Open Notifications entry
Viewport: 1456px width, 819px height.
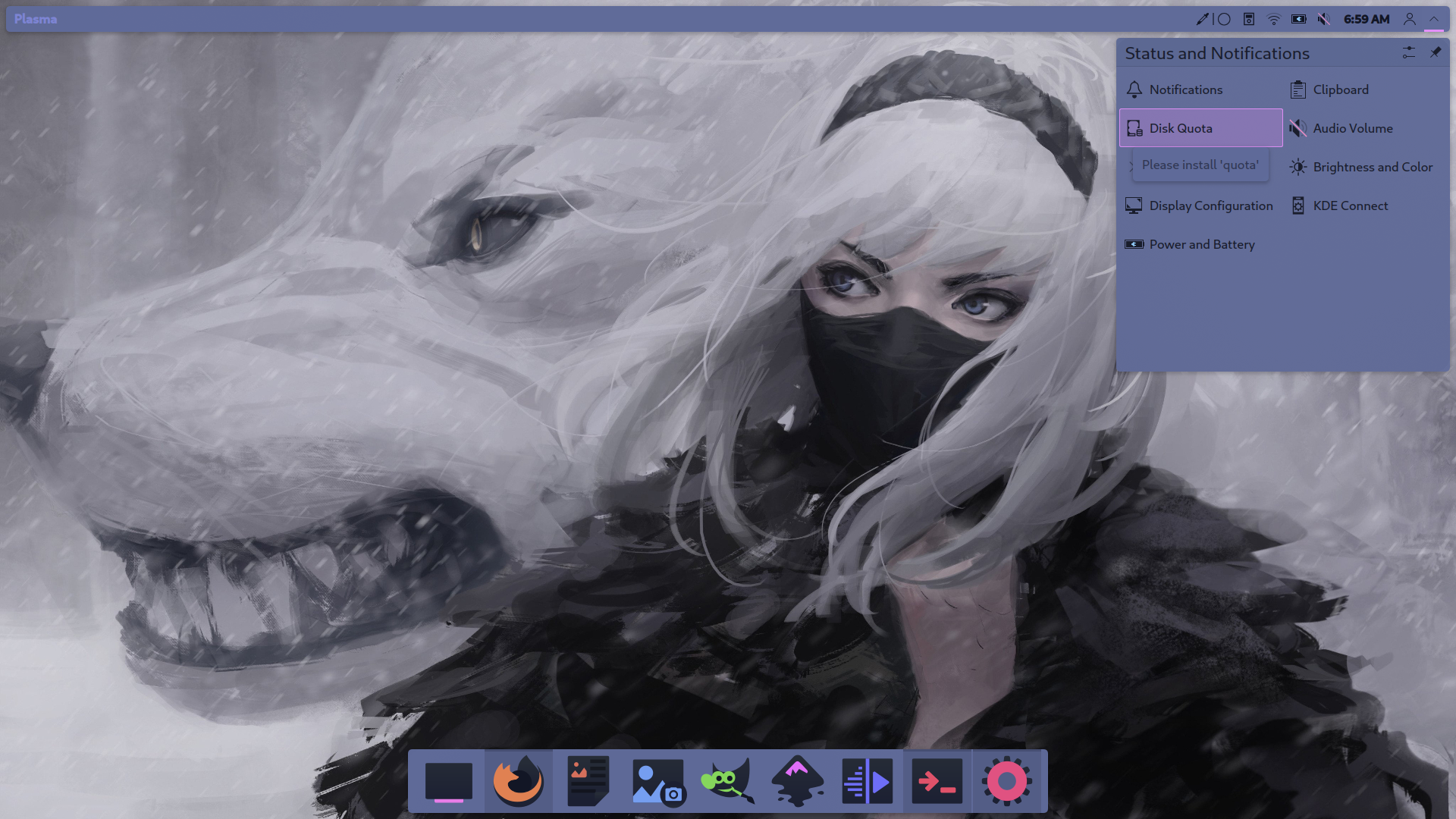[x=1200, y=89]
